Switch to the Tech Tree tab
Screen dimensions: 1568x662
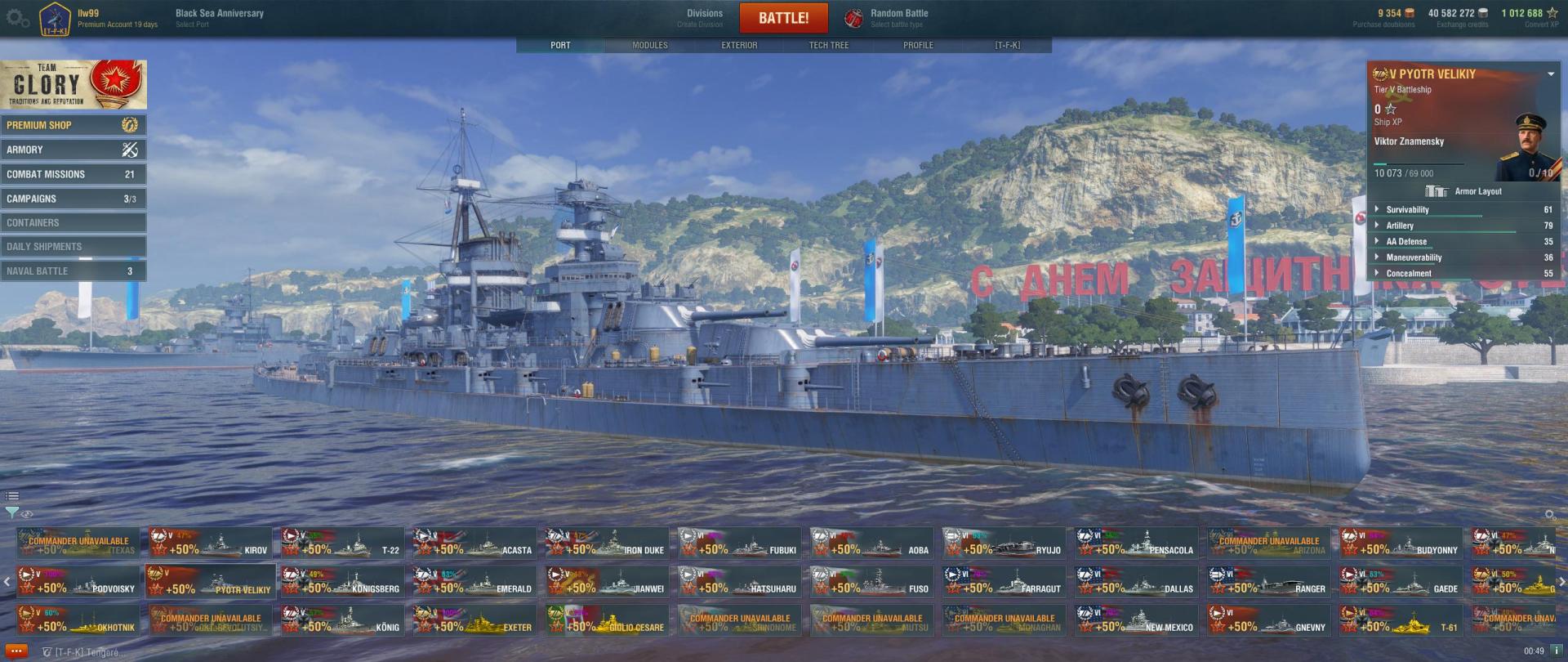pyautogui.click(x=828, y=46)
